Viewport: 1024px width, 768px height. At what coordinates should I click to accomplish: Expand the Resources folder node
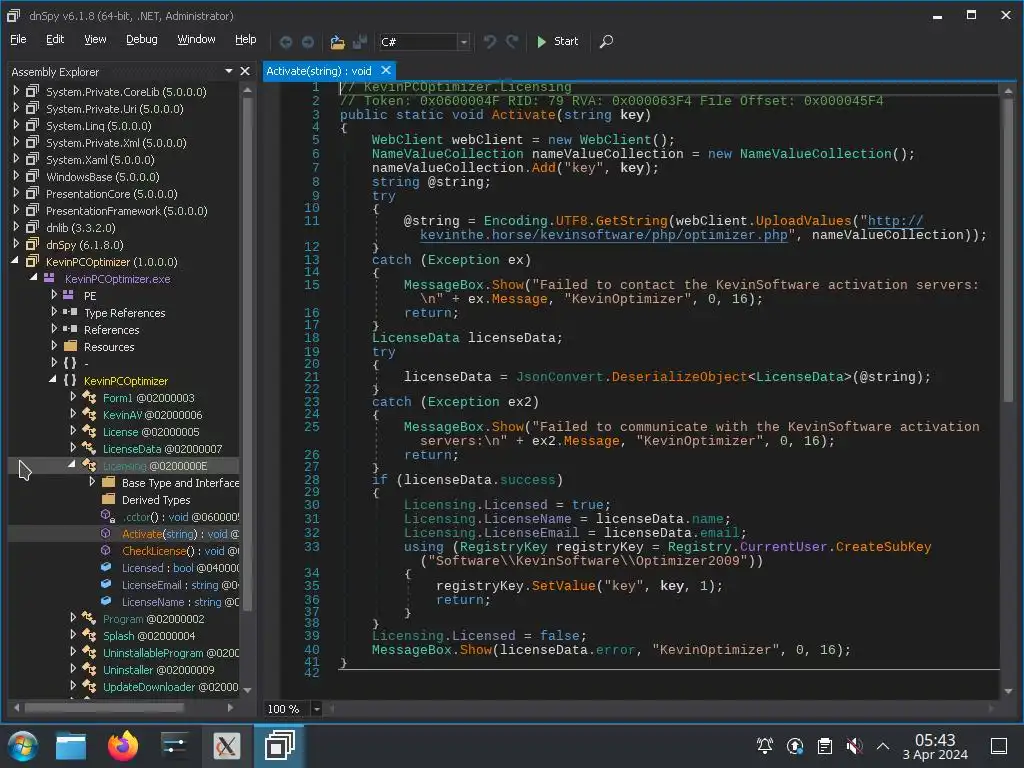click(x=54, y=345)
